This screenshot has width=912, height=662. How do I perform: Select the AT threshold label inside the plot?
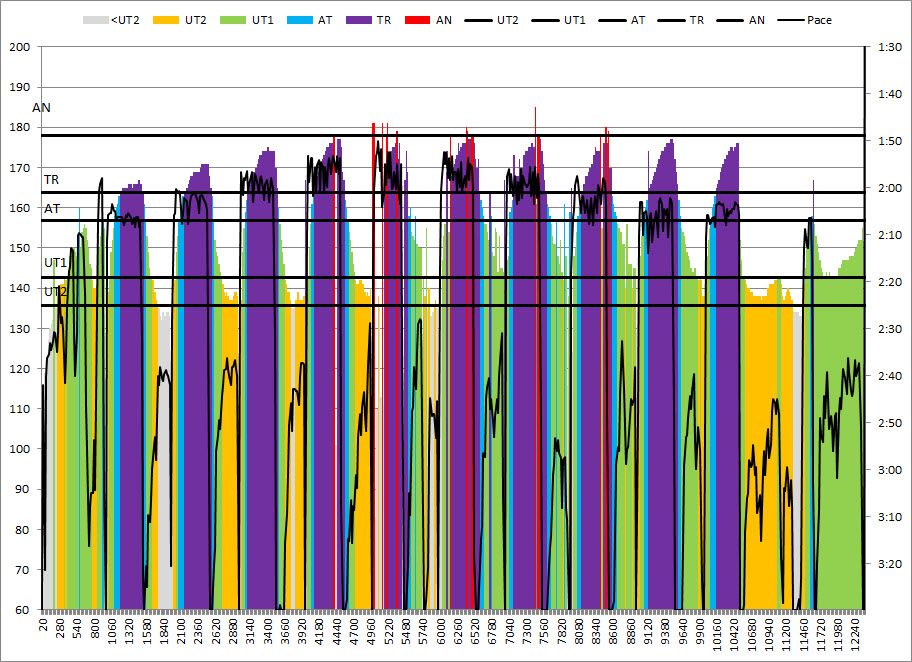pyautogui.click(x=51, y=208)
